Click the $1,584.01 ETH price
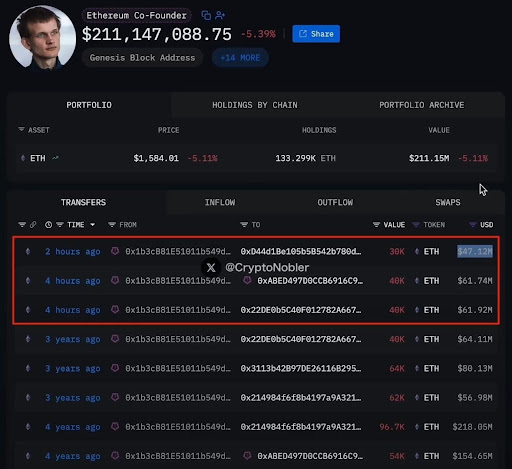Screen dimensions: 512x469 pyautogui.click(x=156, y=158)
